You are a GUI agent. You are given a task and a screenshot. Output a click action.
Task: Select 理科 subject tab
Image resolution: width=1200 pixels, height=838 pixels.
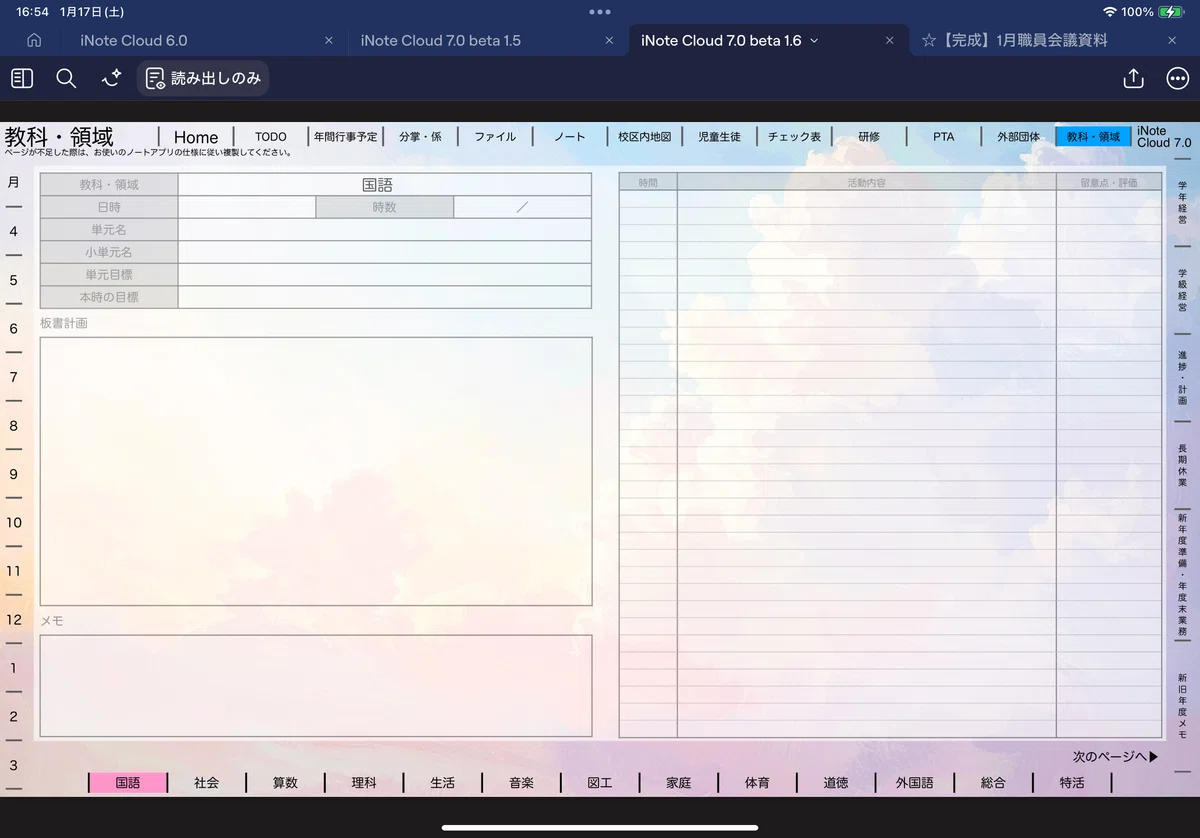coord(364,783)
